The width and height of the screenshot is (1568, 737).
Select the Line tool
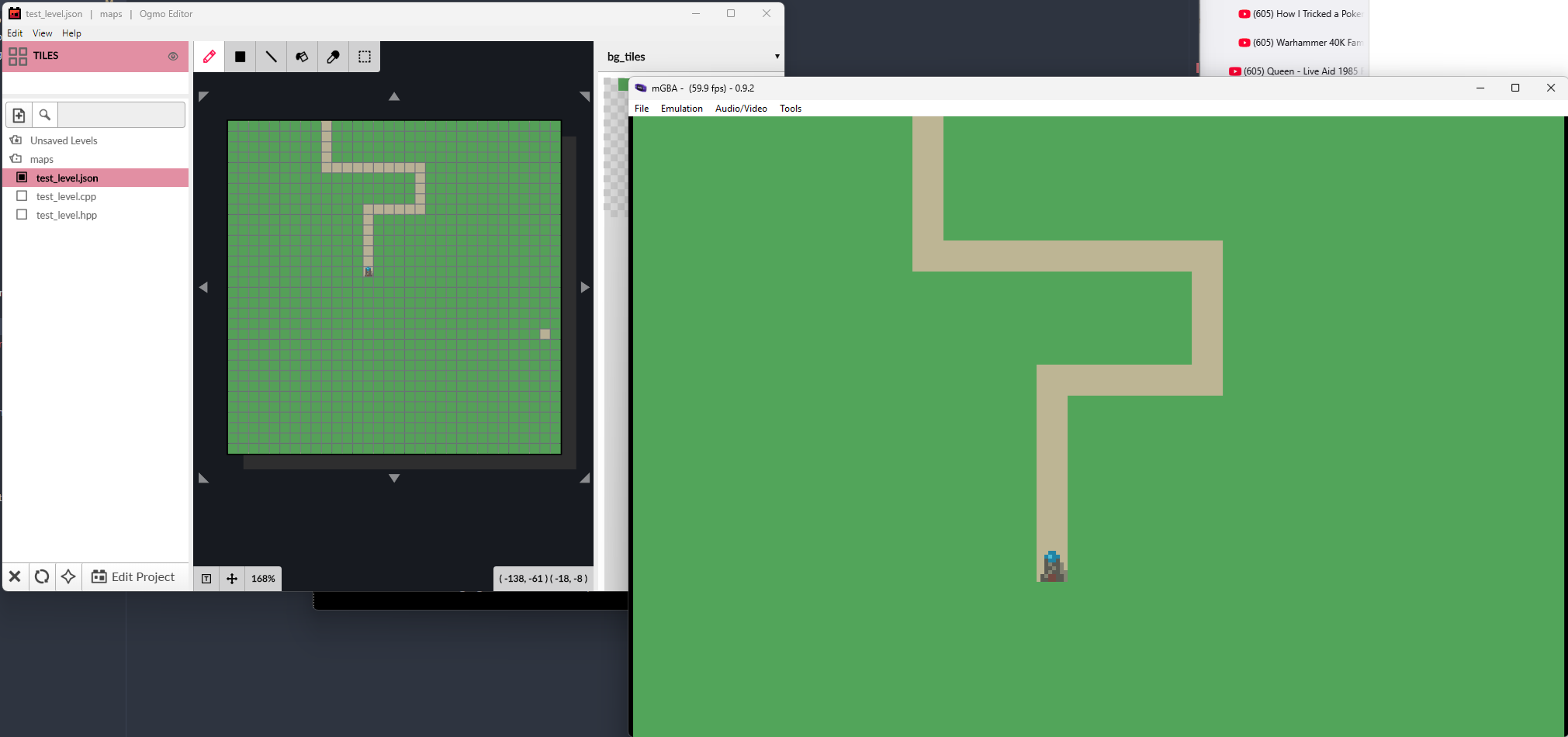[271, 56]
